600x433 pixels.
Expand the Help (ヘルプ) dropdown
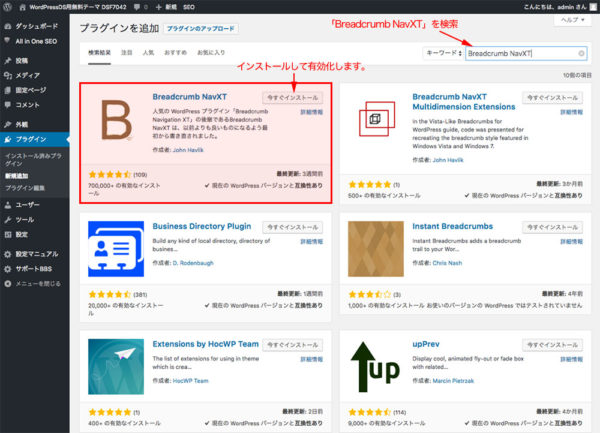(x=572, y=20)
